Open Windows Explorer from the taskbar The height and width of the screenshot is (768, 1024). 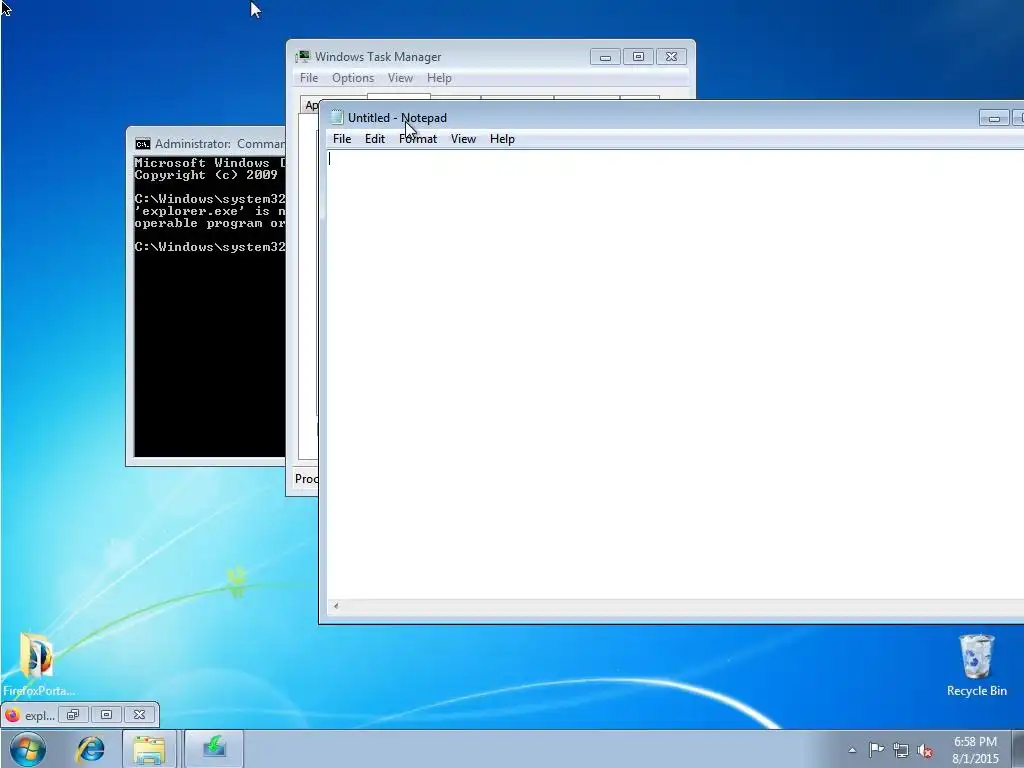click(x=149, y=748)
